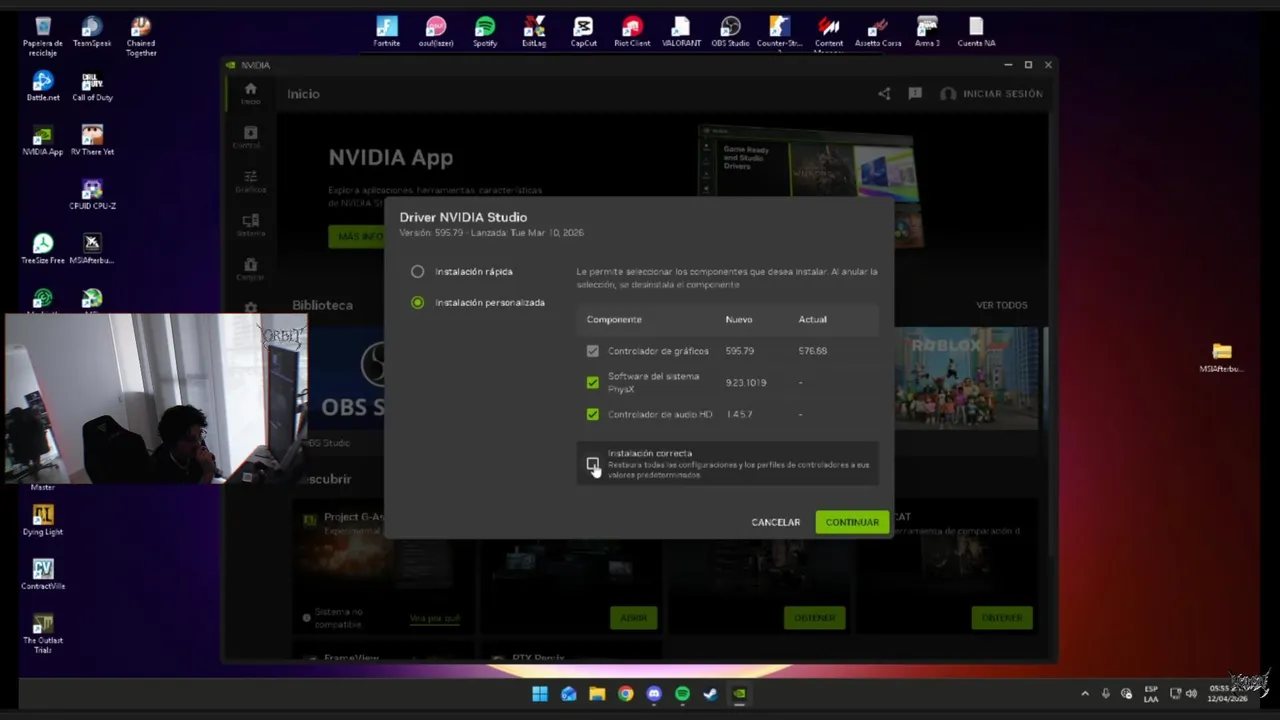Open Discord from the taskbar
Screen dimensions: 1280x720
click(x=654, y=694)
